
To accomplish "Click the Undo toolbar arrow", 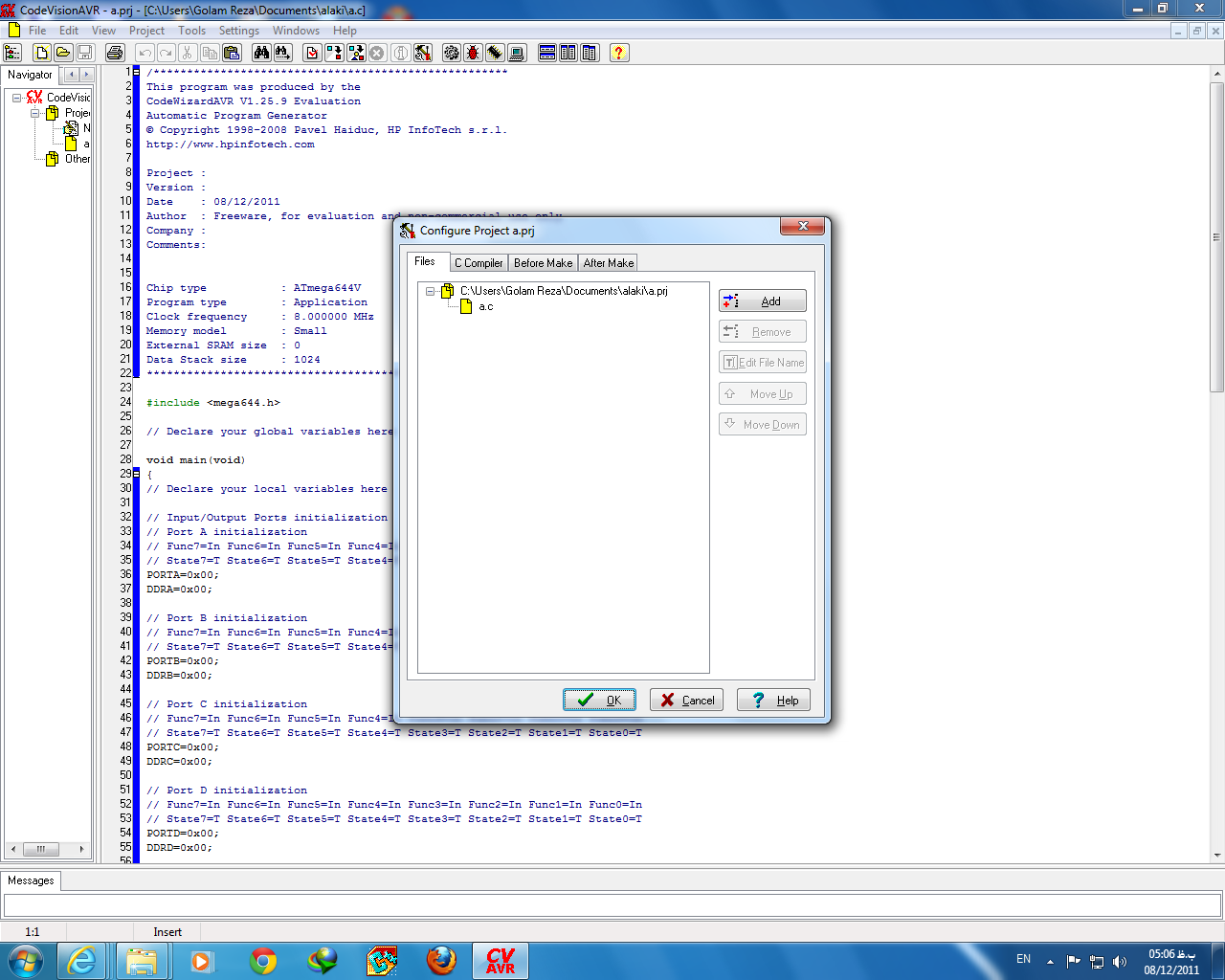I will [x=145, y=53].
